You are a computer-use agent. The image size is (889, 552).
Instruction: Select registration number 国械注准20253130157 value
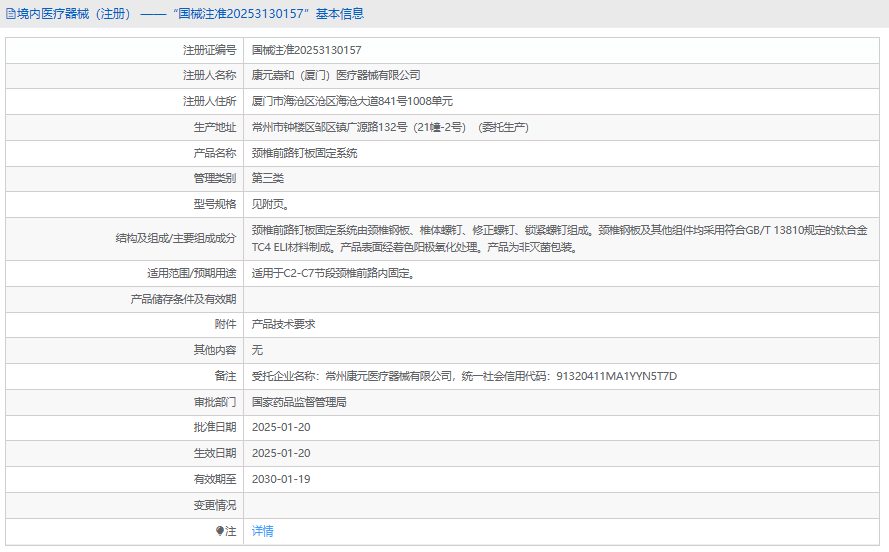click(306, 50)
